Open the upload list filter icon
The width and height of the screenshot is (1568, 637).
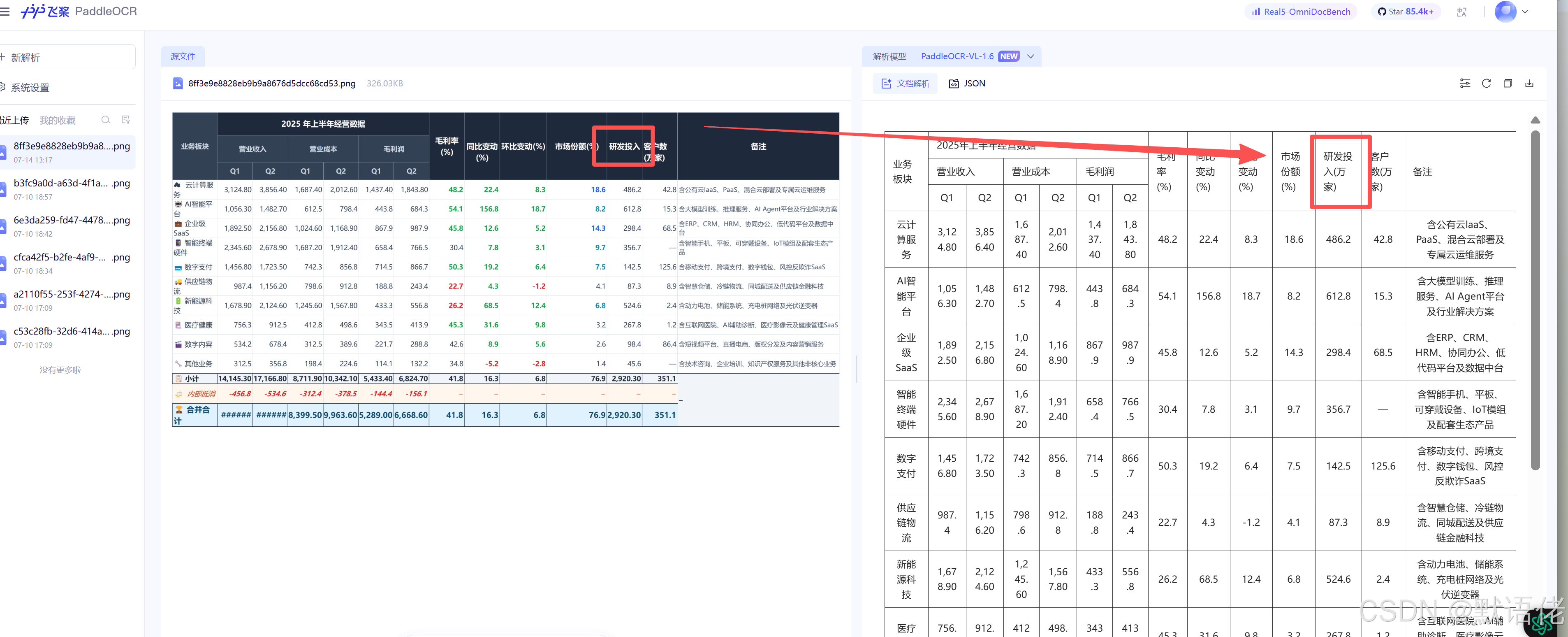coord(126,120)
